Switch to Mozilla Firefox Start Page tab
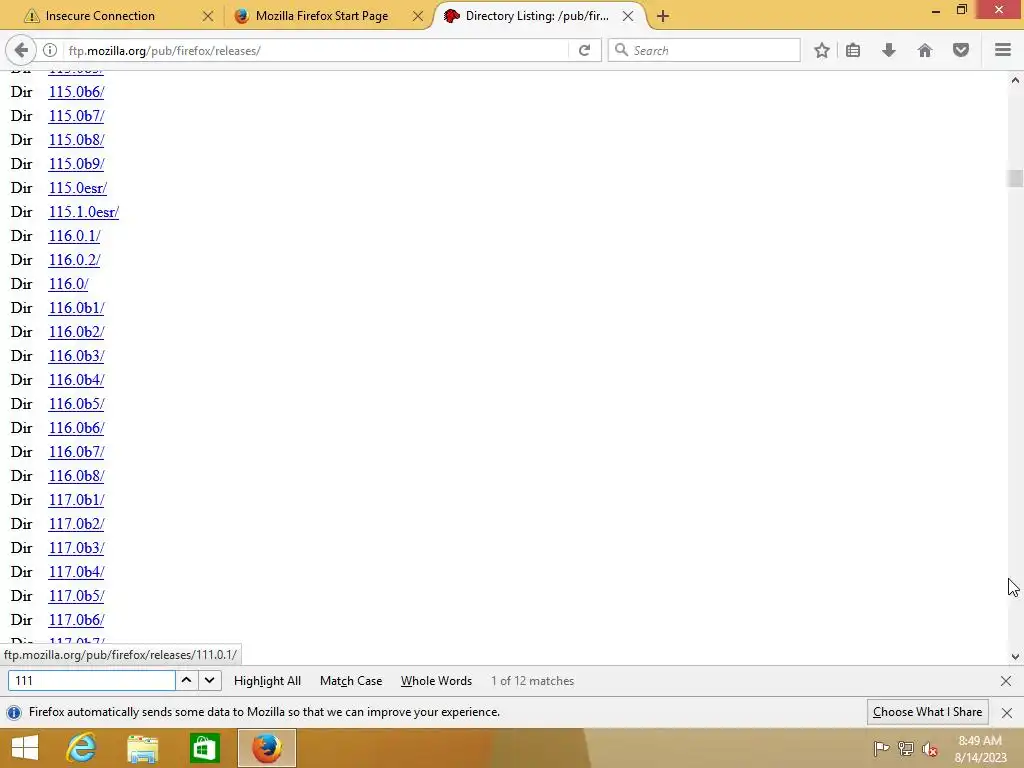This screenshot has height=768, width=1024. [321, 16]
